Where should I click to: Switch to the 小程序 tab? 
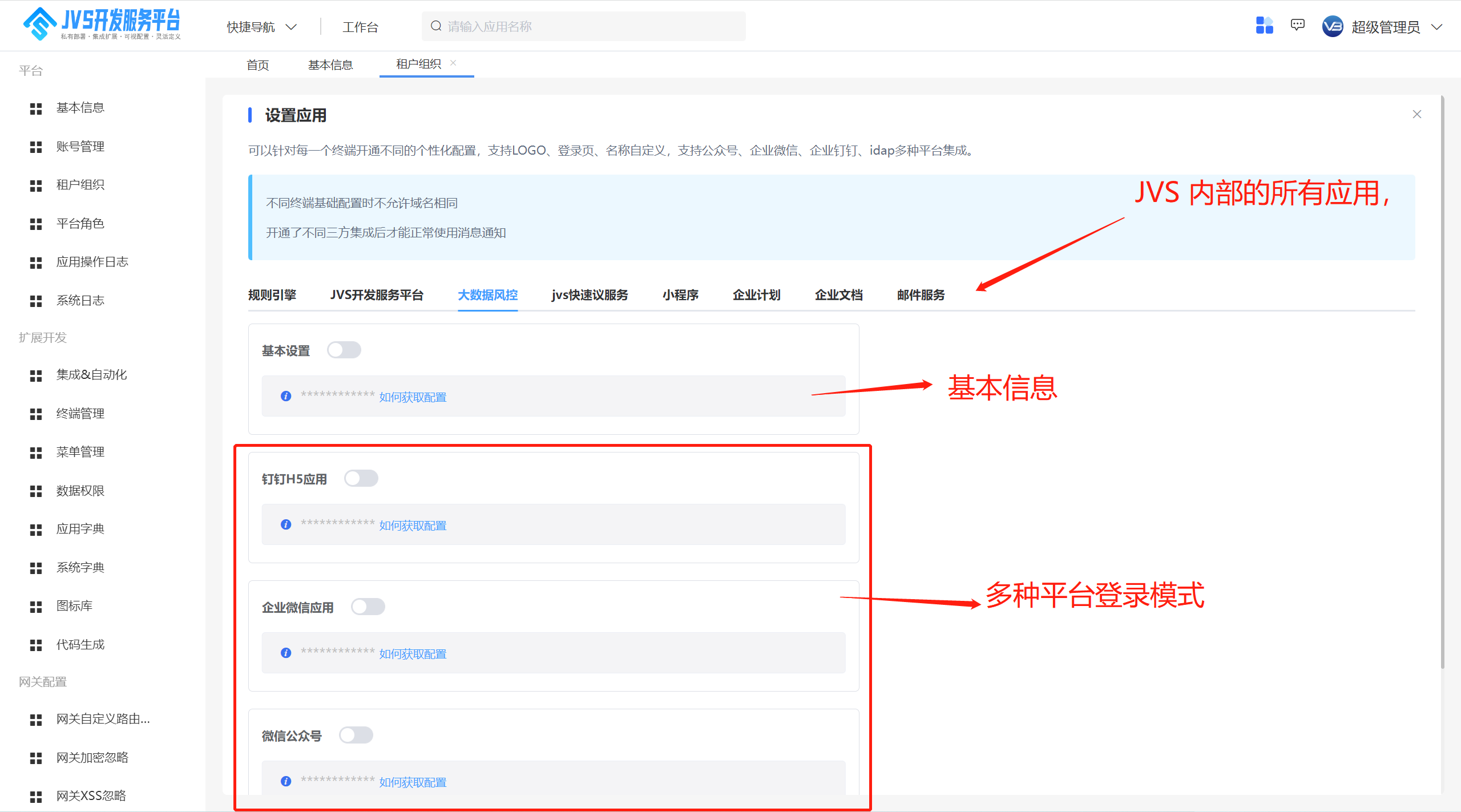click(x=681, y=295)
